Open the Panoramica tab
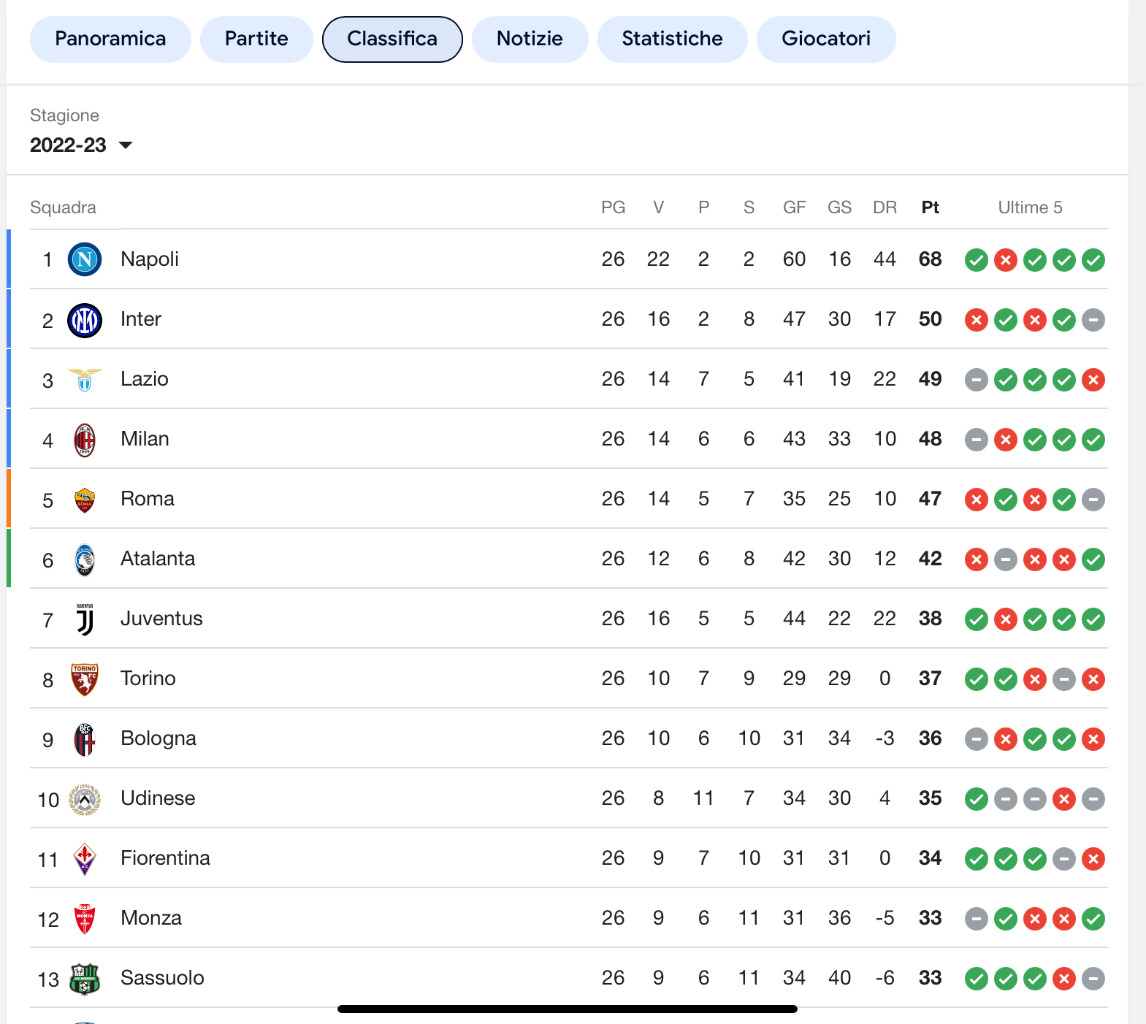Viewport: 1146px width, 1024px height. [110, 39]
